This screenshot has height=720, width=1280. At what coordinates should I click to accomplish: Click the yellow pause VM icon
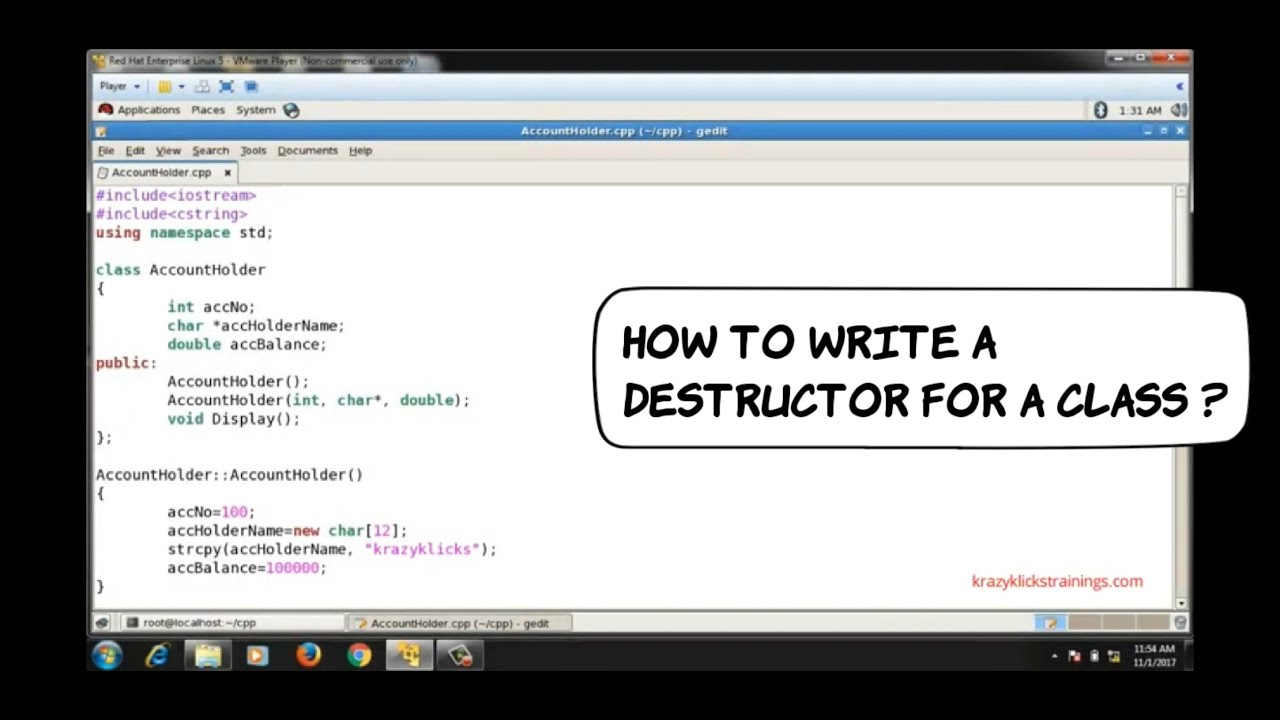point(165,87)
